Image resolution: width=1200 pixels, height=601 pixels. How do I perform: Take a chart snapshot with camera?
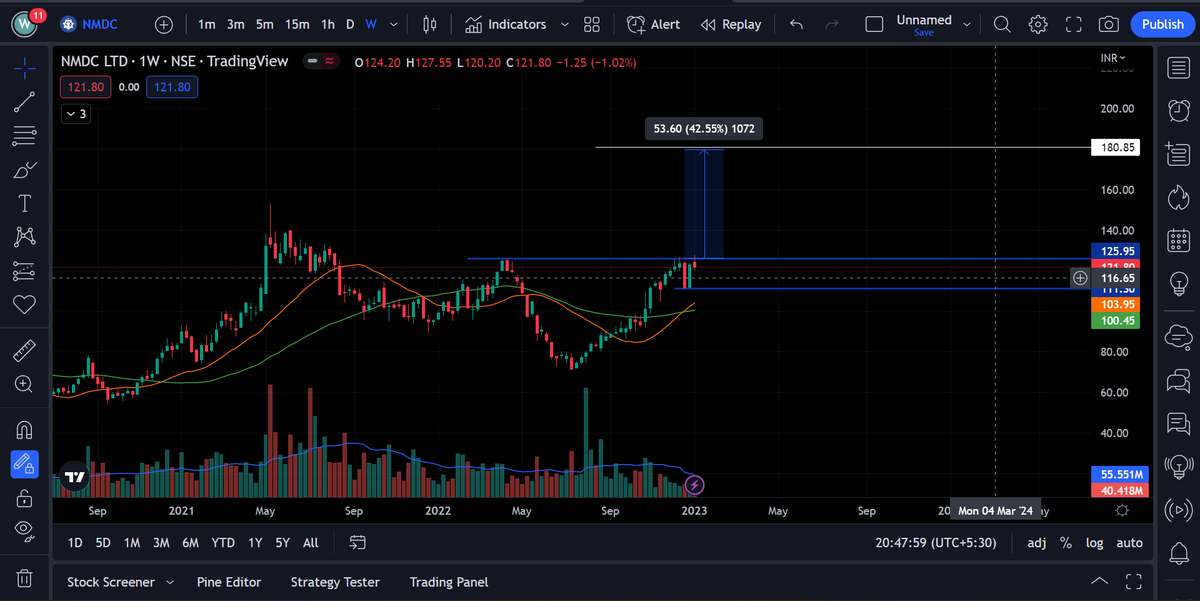pos(1108,24)
